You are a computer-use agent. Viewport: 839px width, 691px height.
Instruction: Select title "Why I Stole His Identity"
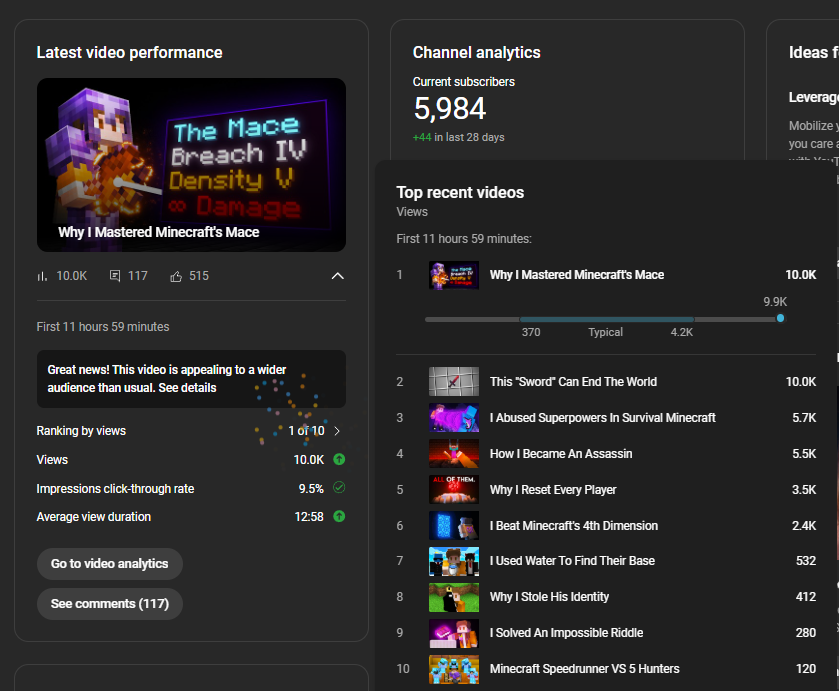point(550,597)
